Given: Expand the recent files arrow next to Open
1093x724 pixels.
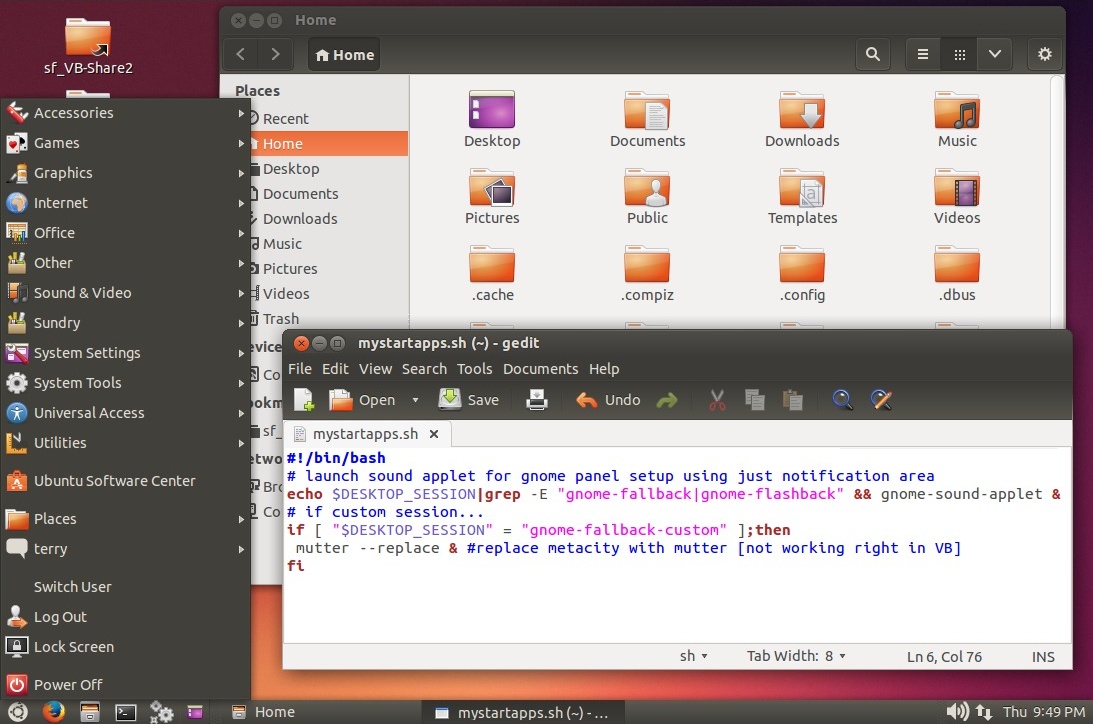Looking at the screenshot, I should pos(415,400).
